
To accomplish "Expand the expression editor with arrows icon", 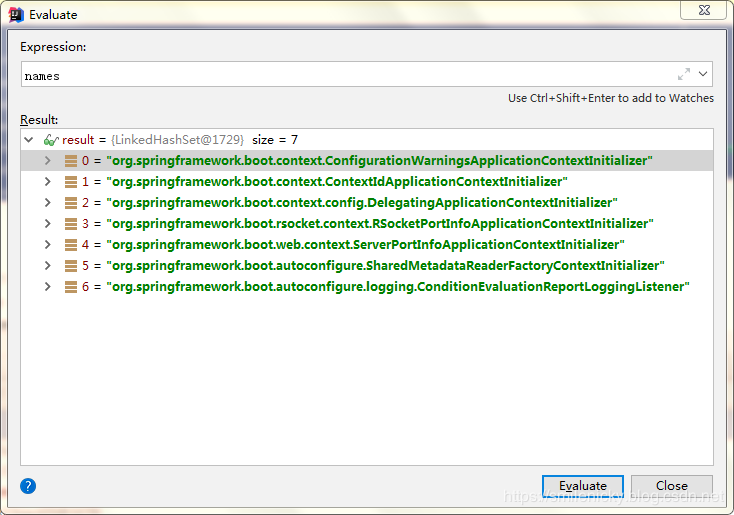I will click(683, 74).
